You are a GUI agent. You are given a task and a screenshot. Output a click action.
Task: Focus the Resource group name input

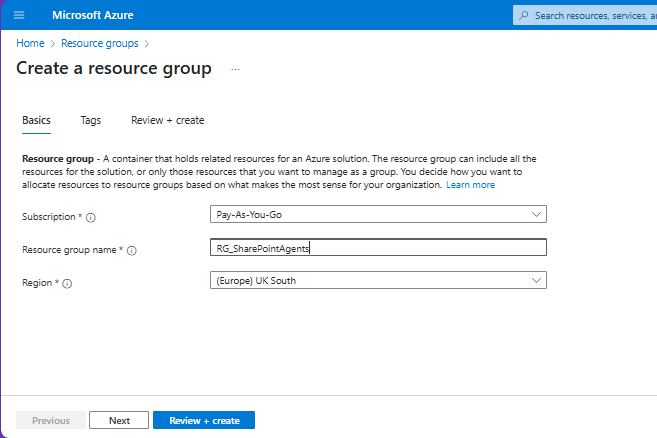click(x=378, y=247)
